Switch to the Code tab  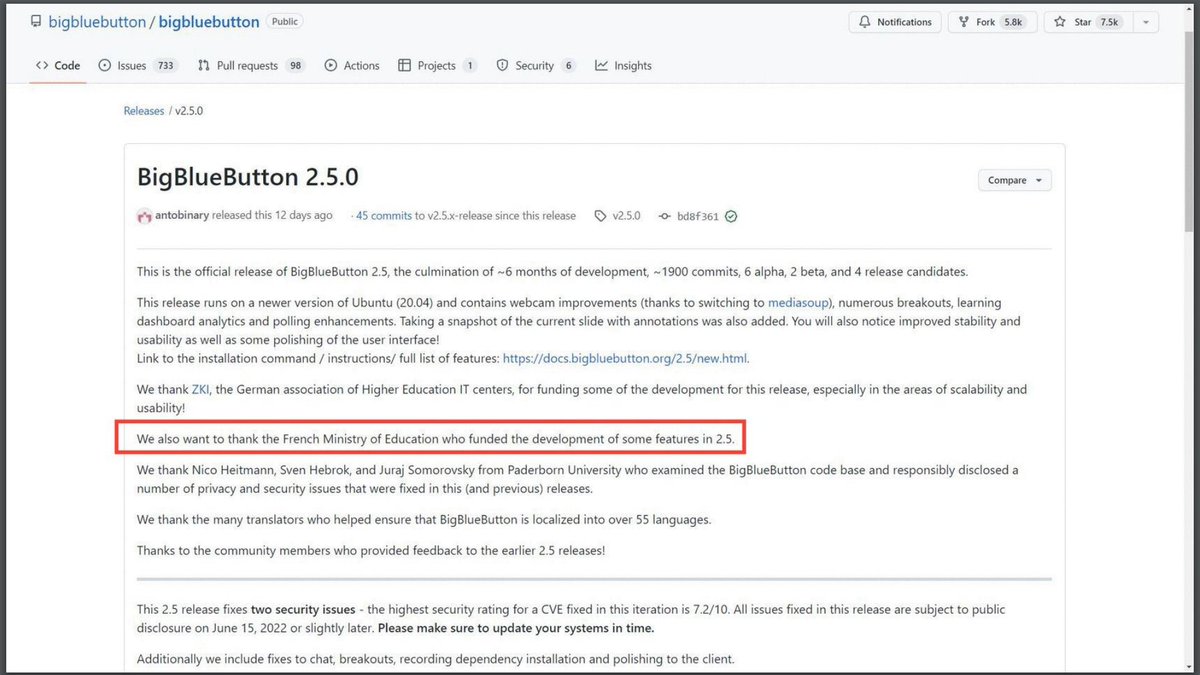(57, 66)
